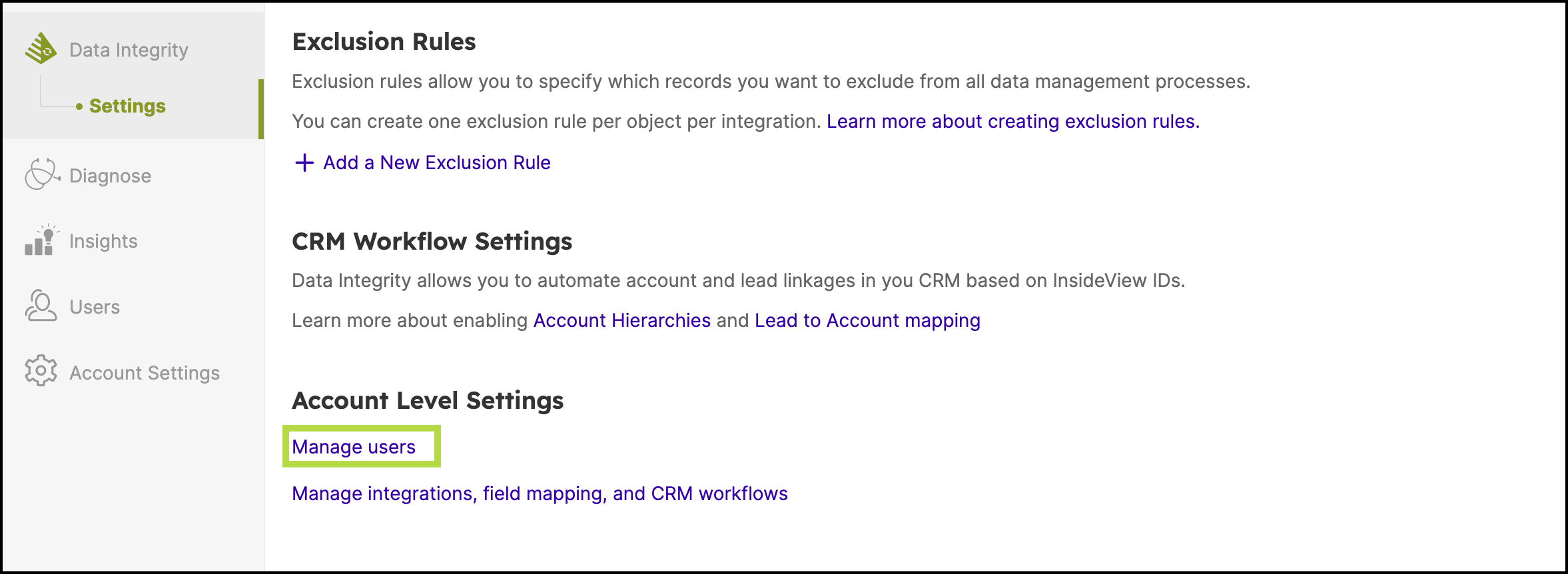Open the Insights sidebar item
The height and width of the screenshot is (574, 1568).
click(x=103, y=241)
